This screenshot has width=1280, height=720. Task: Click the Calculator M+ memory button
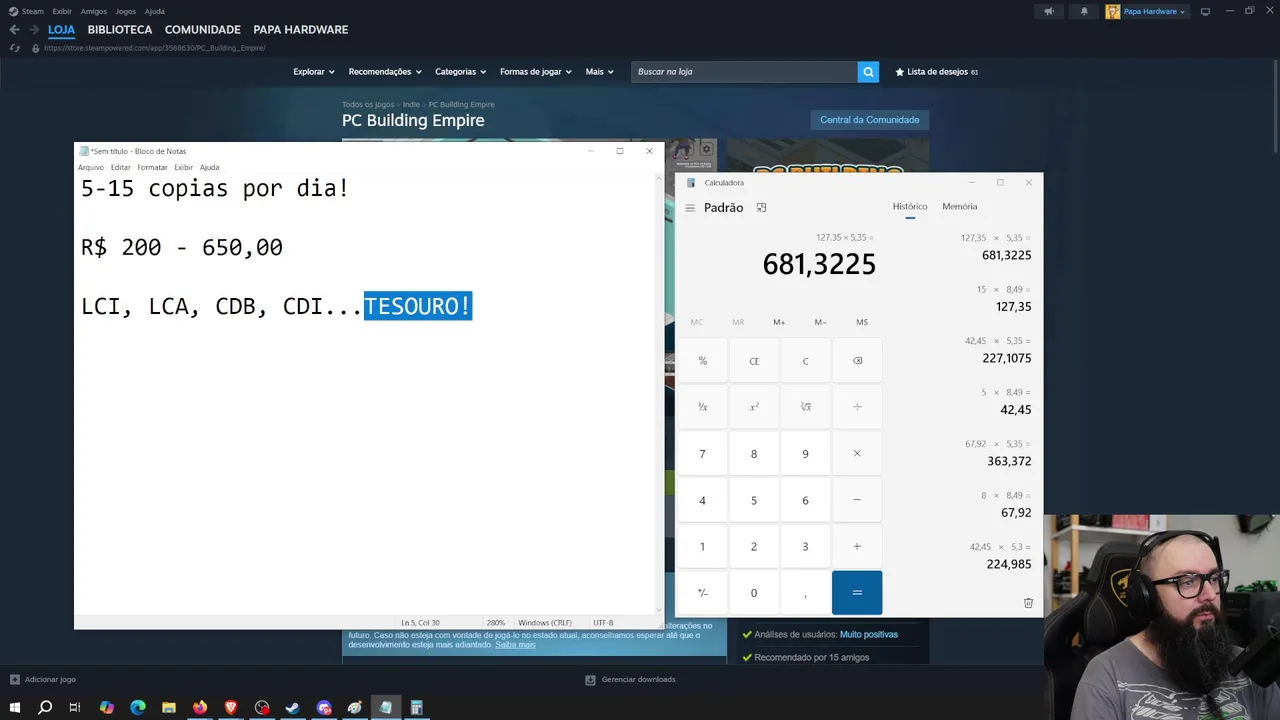click(779, 322)
